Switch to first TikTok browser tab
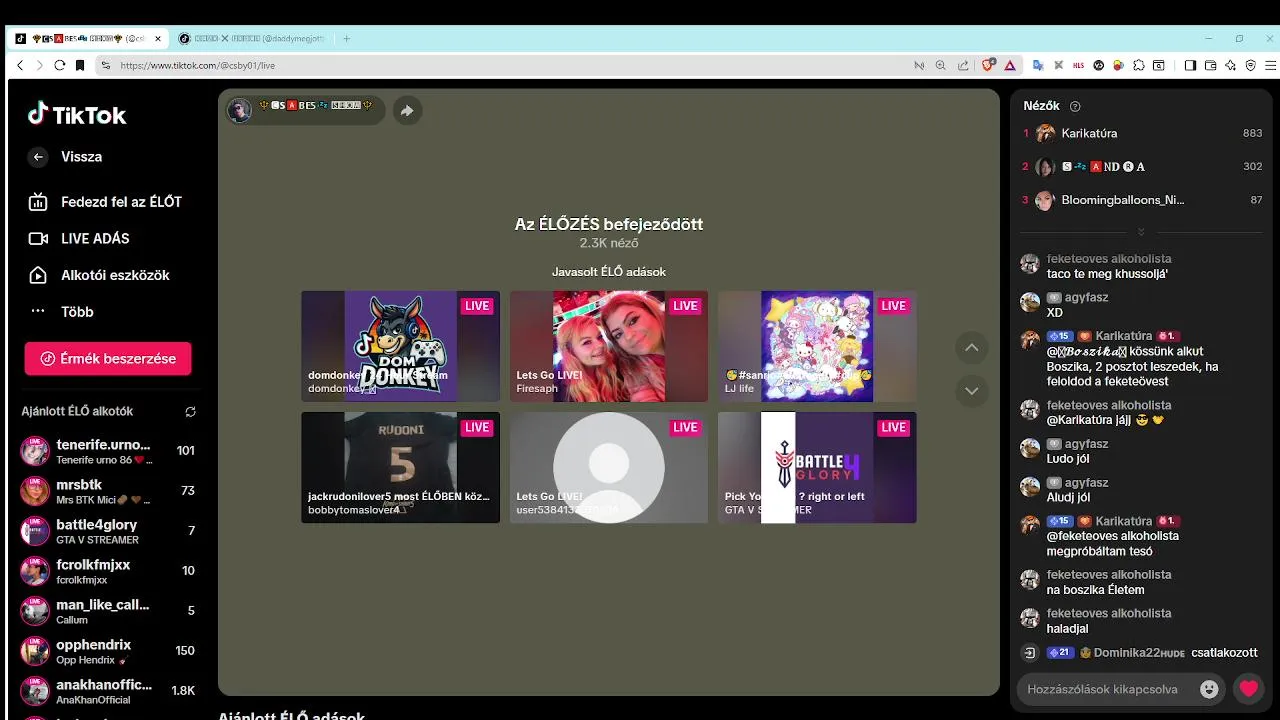This screenshot has height=720, width=1280. (88, 39)
